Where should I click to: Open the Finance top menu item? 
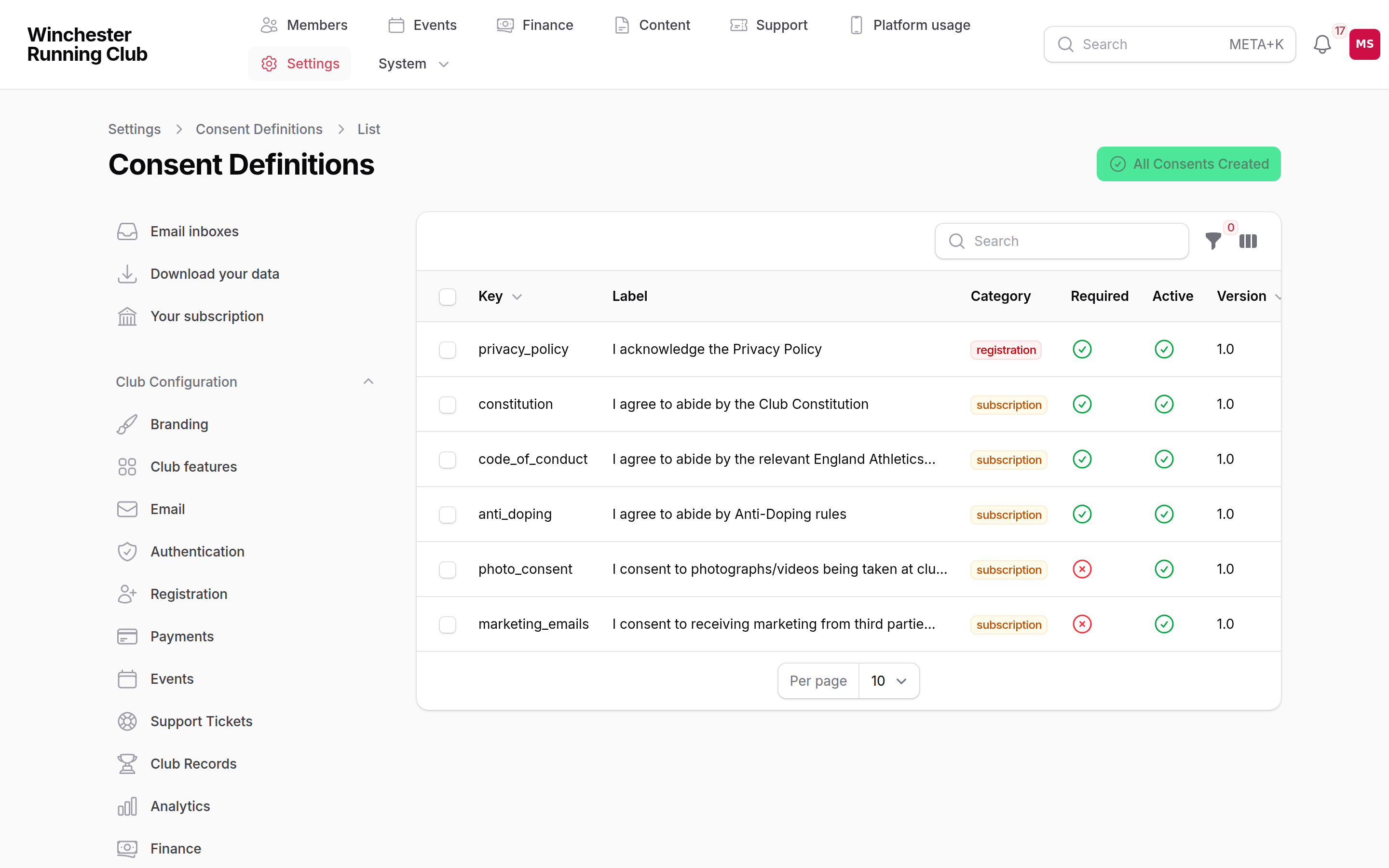[535, 25]
